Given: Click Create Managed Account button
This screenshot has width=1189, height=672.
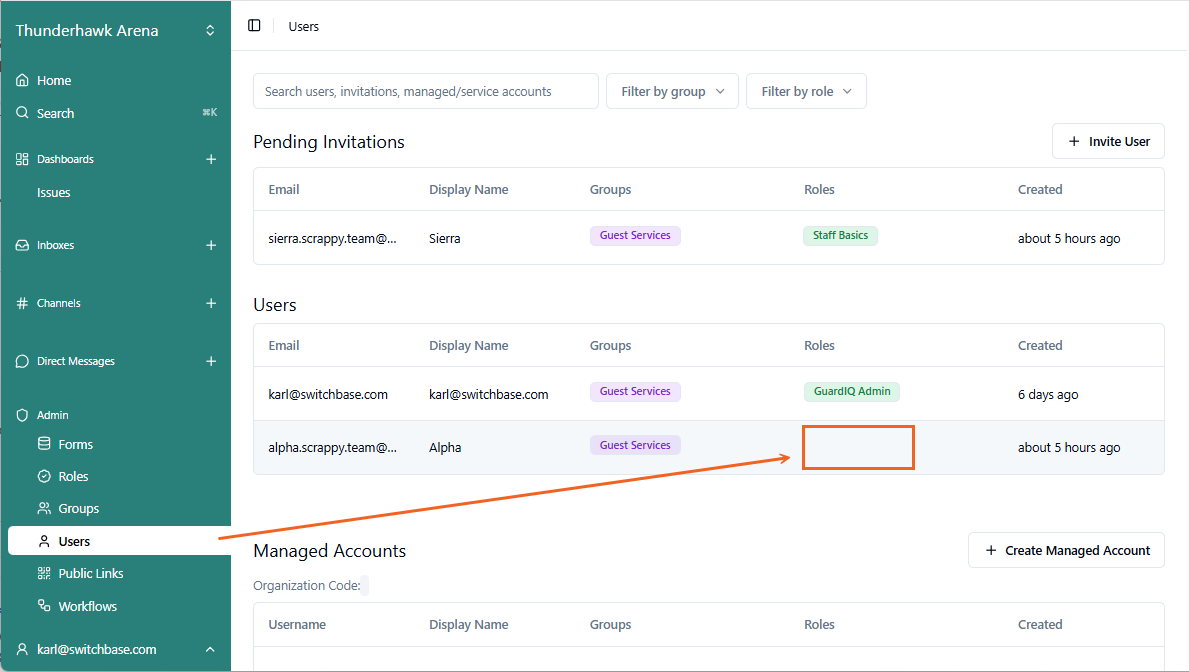Looking at the screenshot, I should click(x=1066, y=550).
